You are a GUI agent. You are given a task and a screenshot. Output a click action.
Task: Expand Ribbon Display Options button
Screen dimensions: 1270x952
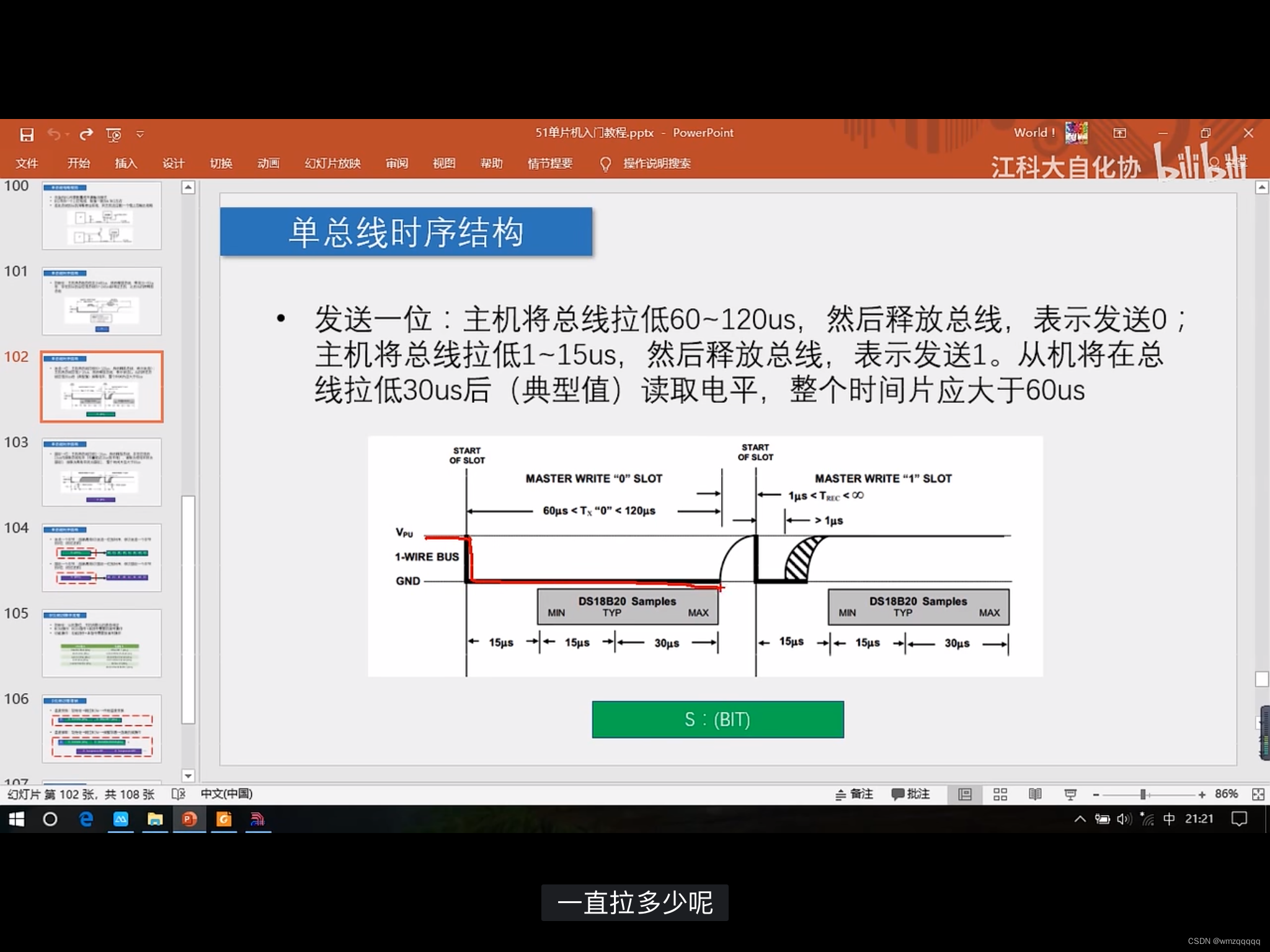(x=1119, y=133)
